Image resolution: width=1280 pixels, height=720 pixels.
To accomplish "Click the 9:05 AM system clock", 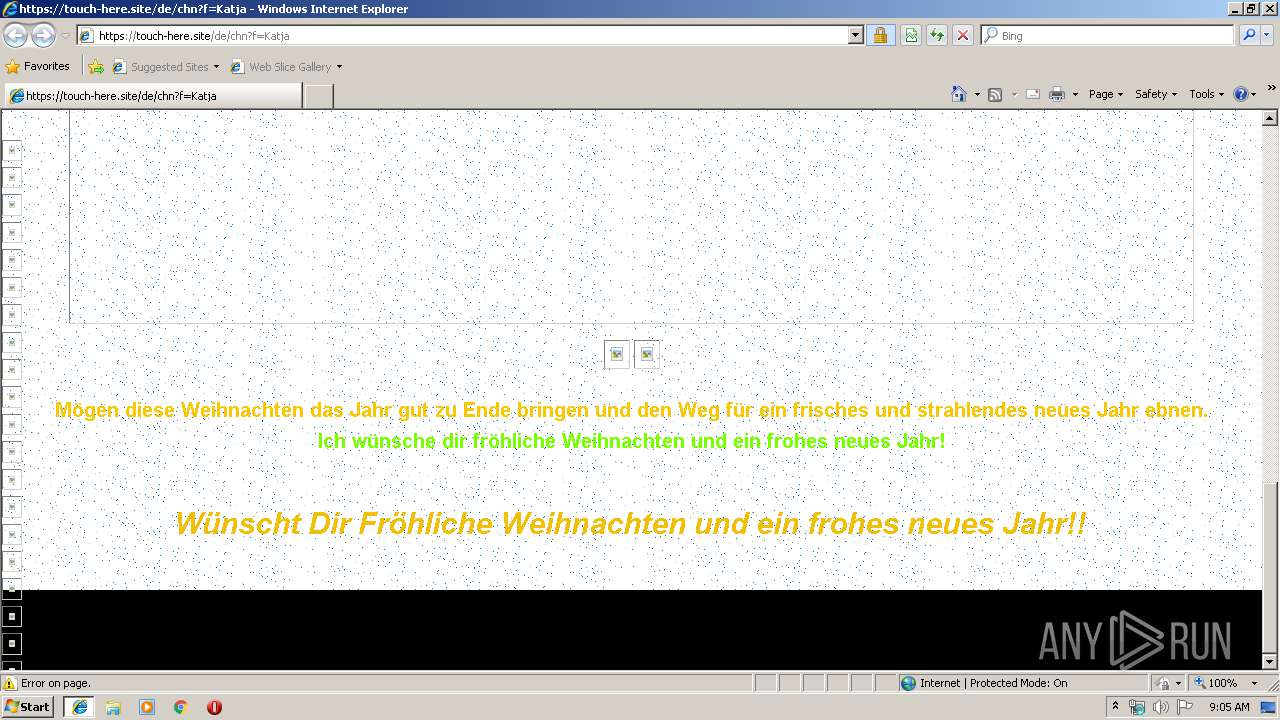I will coord(1229,707).
